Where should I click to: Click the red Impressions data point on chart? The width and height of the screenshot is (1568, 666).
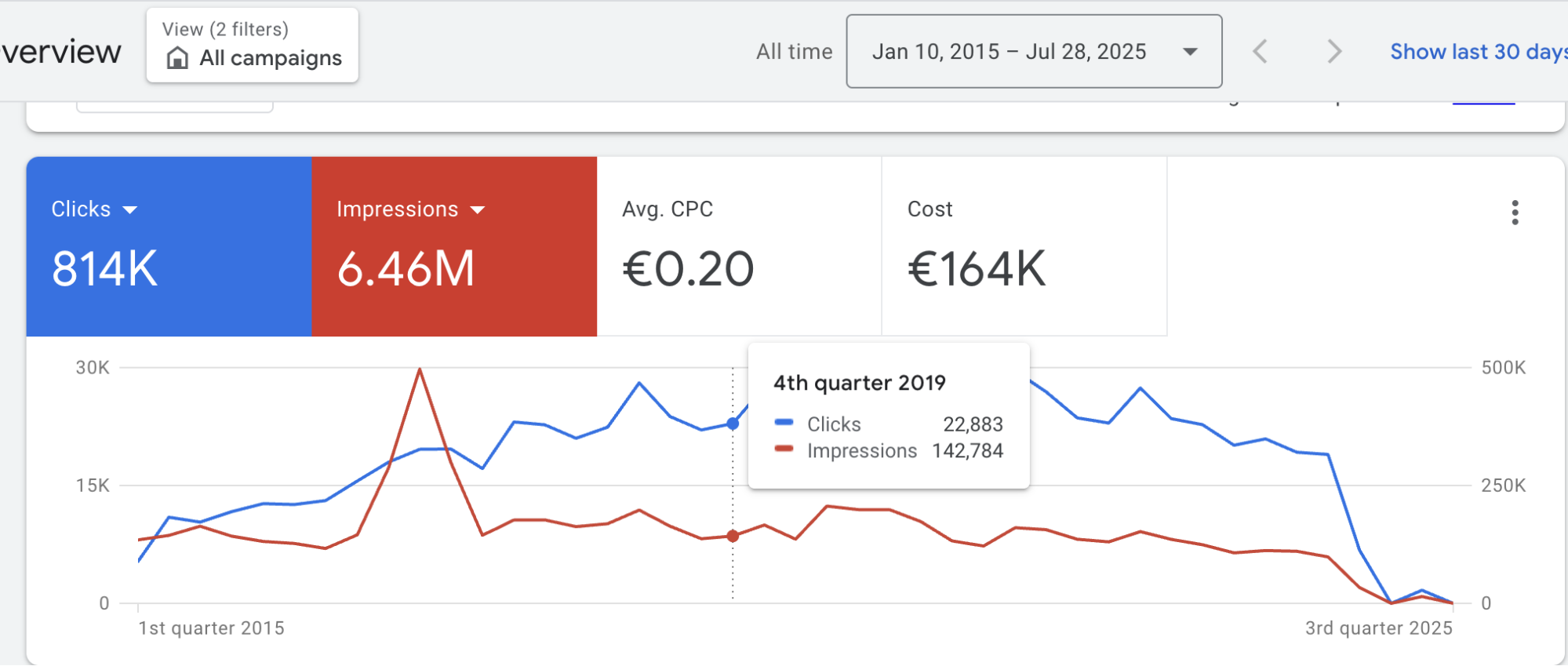[733, 537]
